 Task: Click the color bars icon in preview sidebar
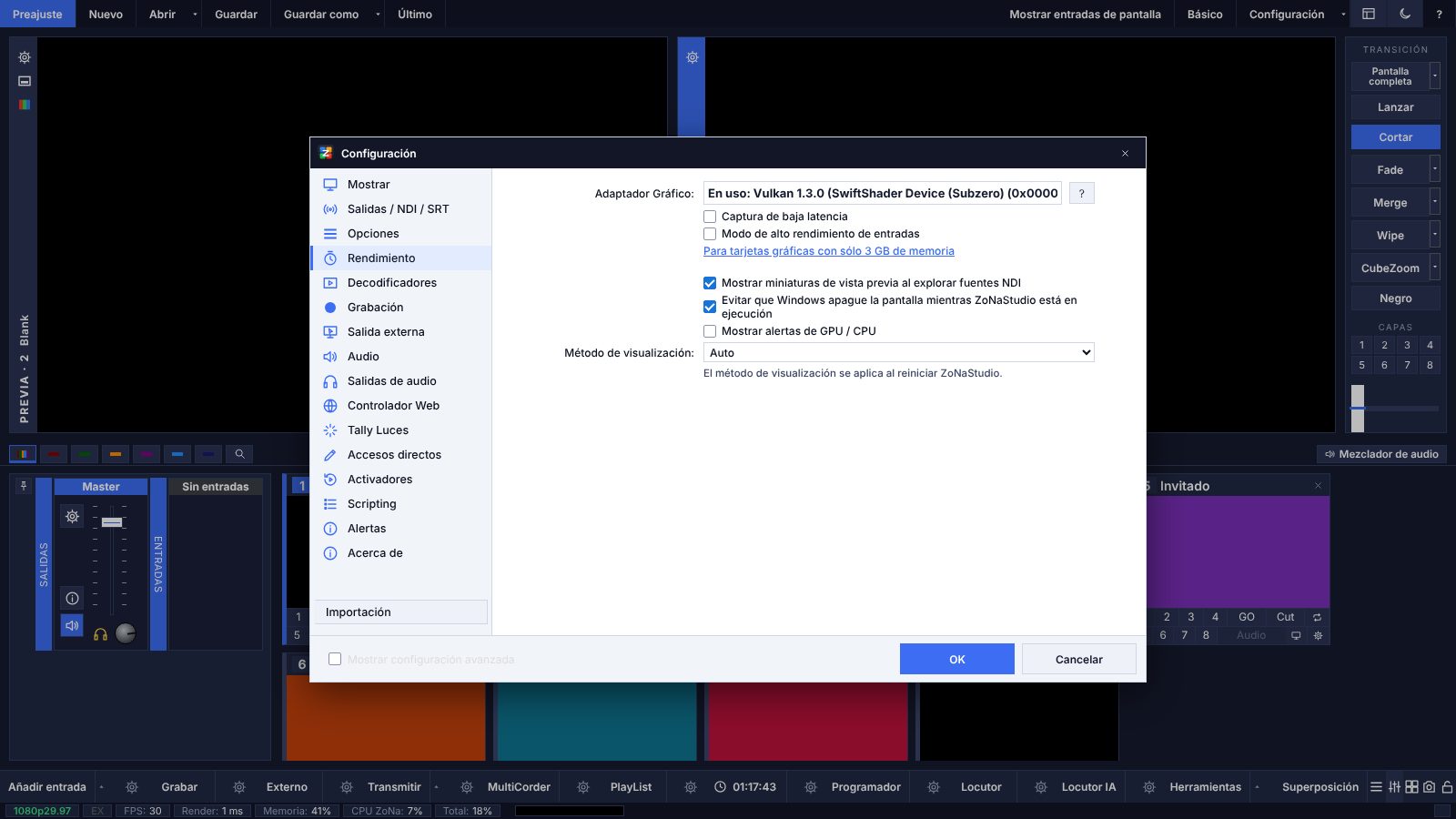click(x=25, y=105)
